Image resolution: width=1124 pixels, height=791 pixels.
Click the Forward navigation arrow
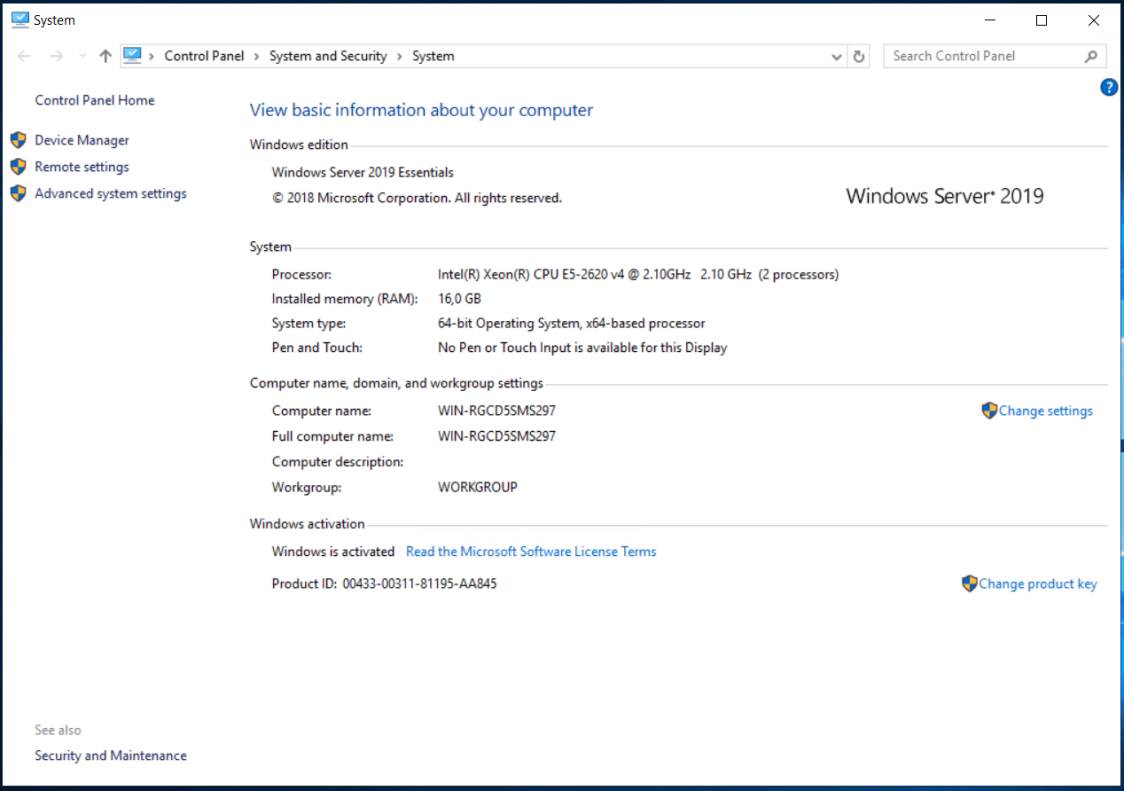coord(57,56)
